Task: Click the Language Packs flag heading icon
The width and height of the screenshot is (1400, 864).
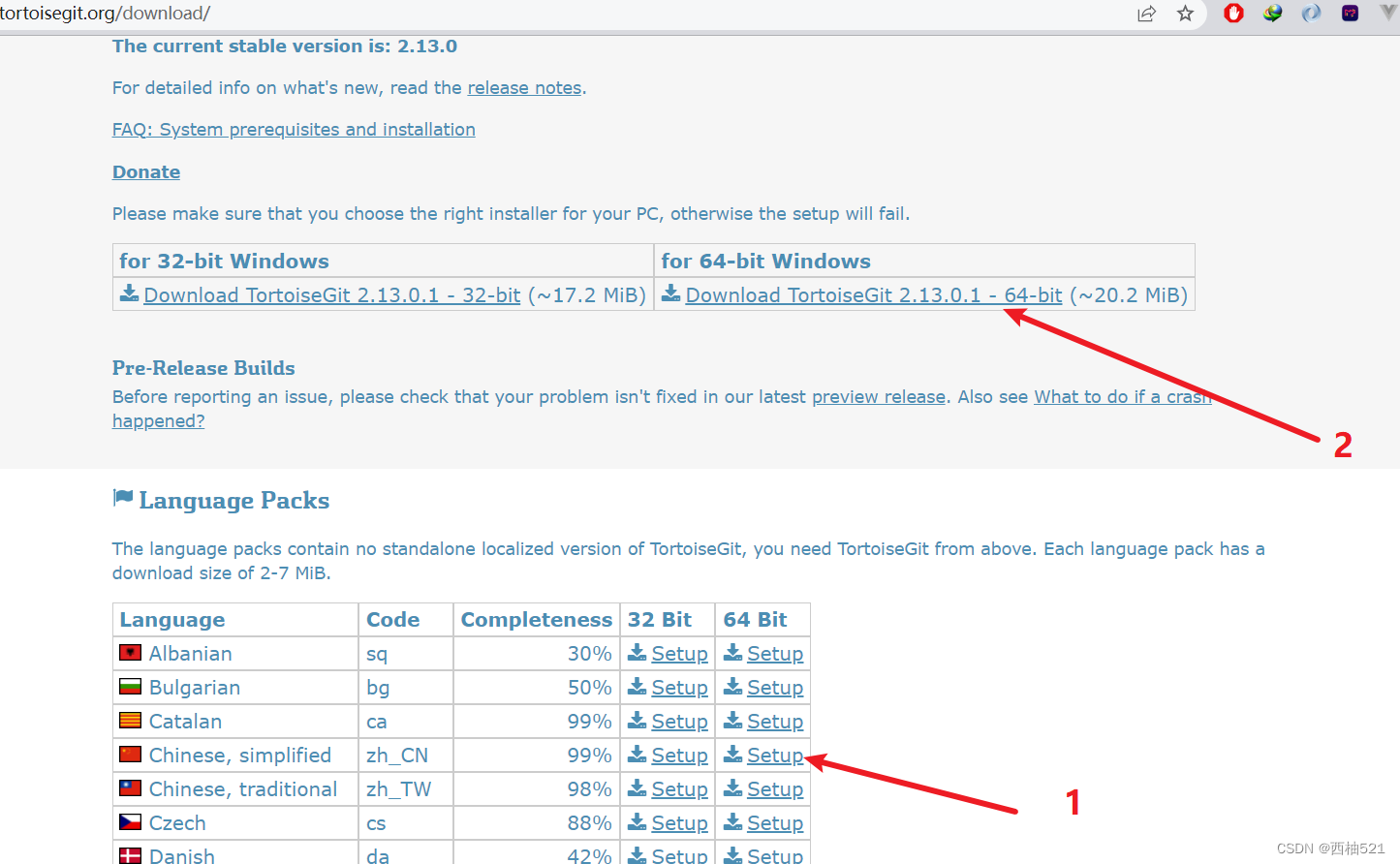Action: 122,498
